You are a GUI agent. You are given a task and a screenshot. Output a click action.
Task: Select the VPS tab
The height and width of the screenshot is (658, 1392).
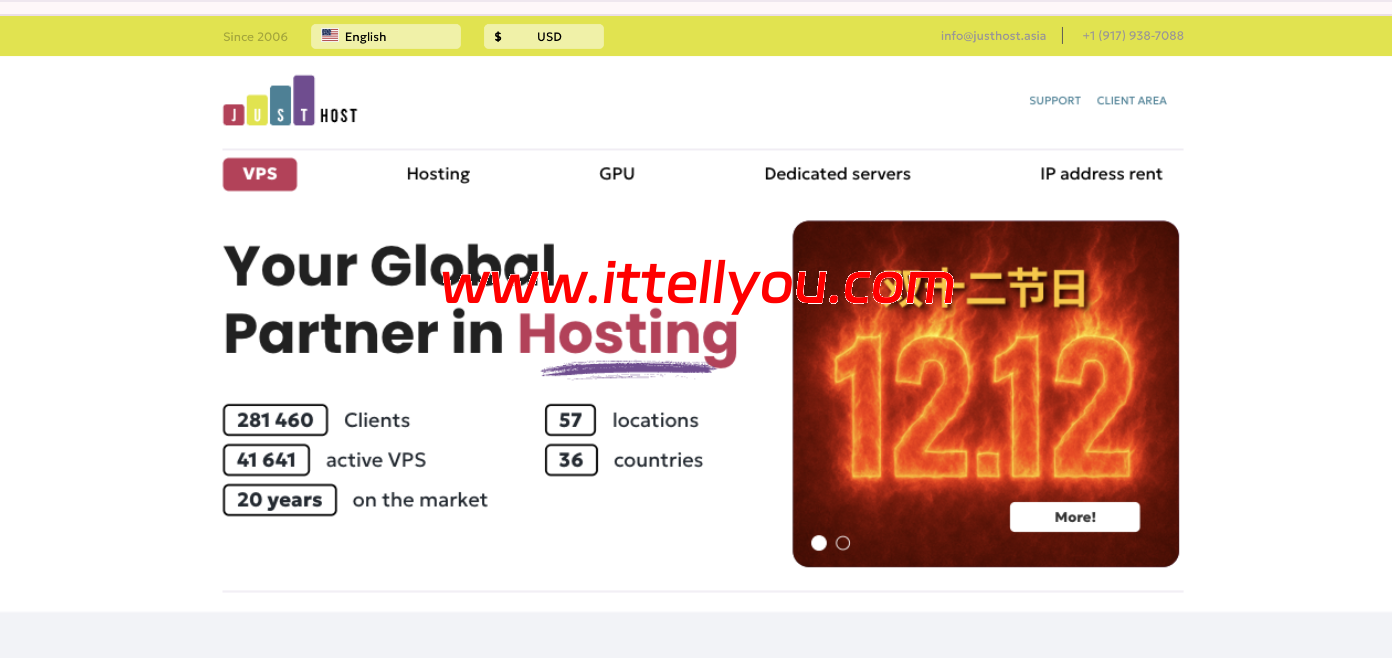(260, 174)
